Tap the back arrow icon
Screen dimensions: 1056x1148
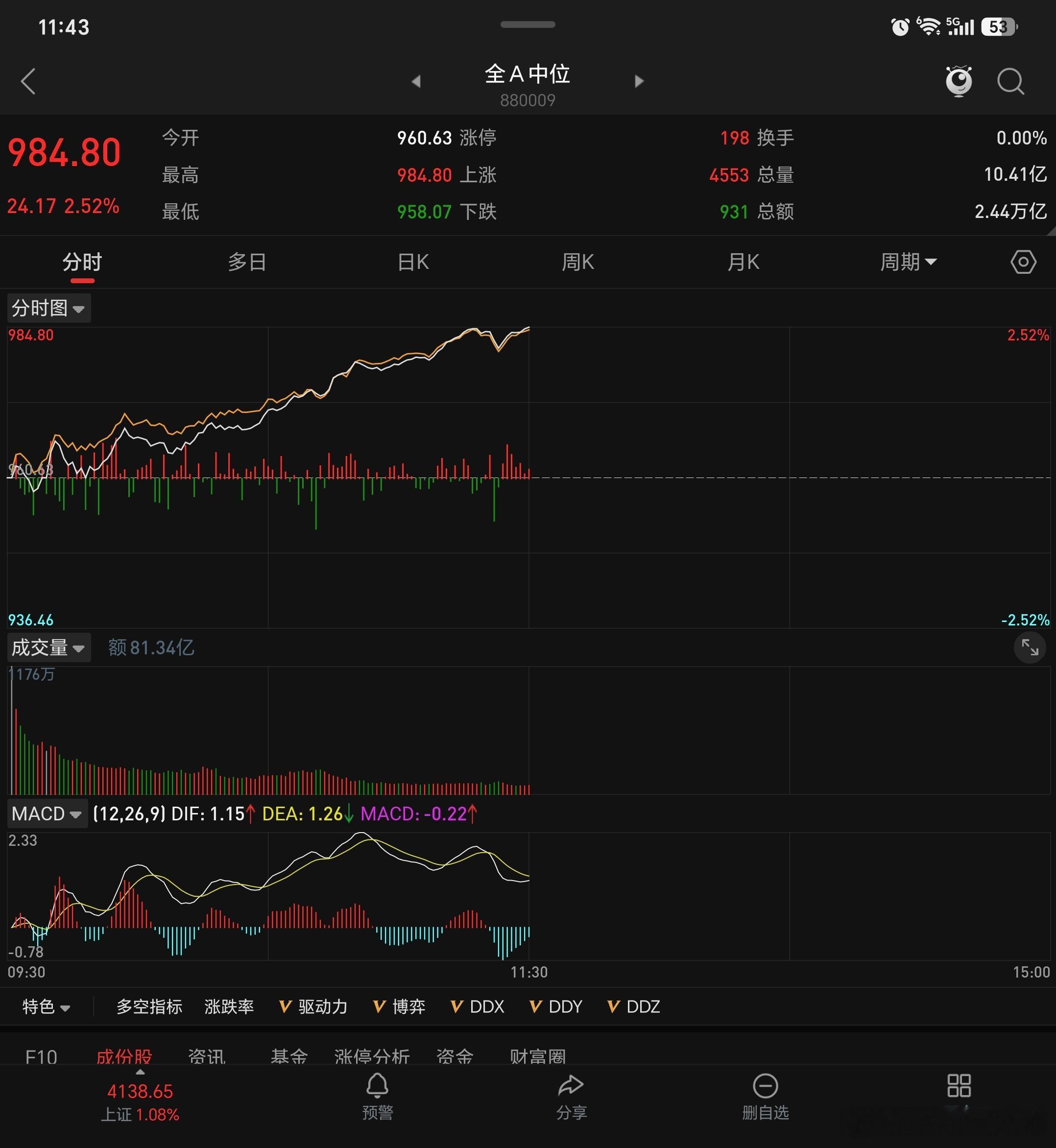28,81
